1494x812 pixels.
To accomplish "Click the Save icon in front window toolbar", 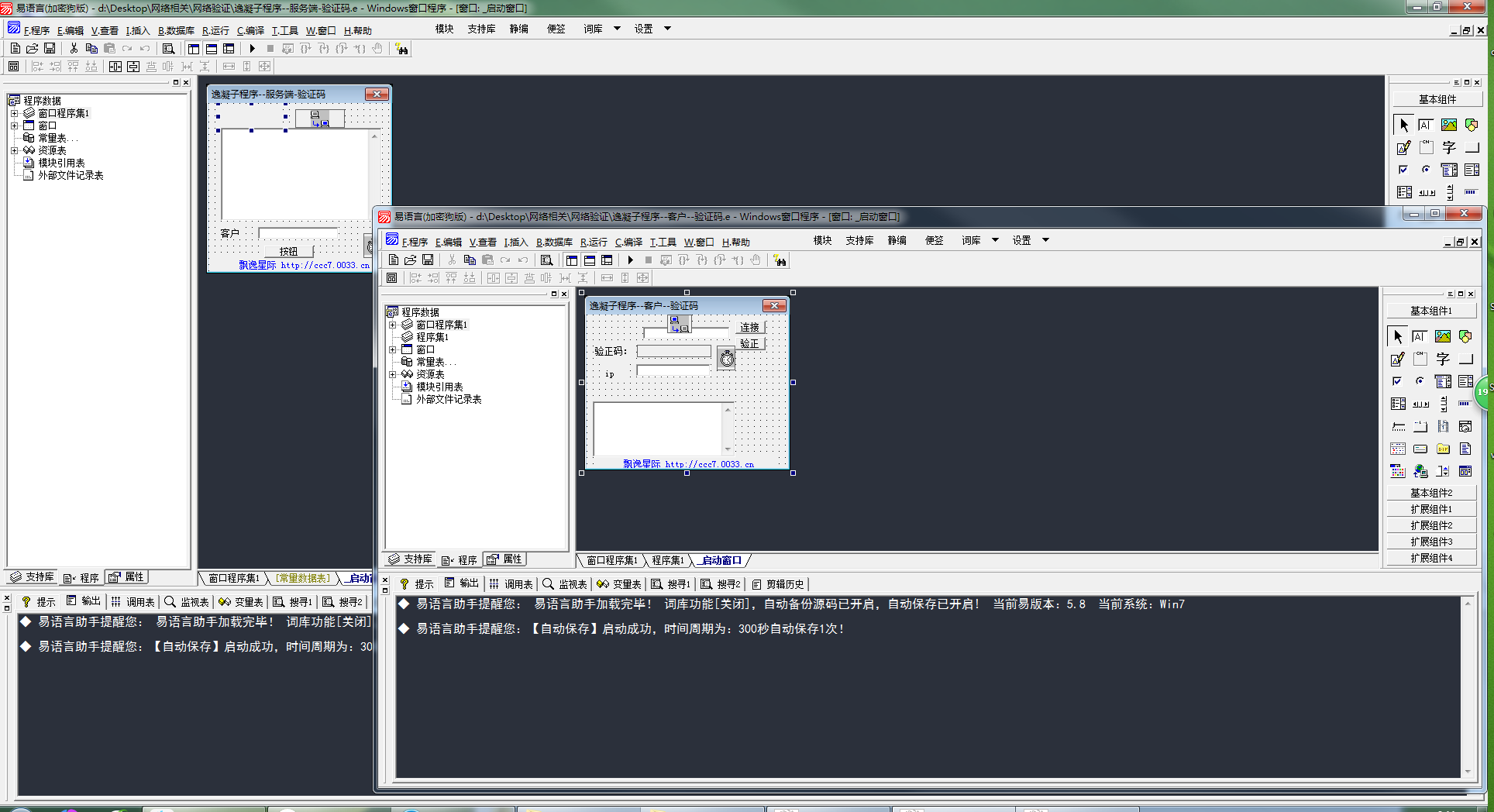I will pos(428,260).
